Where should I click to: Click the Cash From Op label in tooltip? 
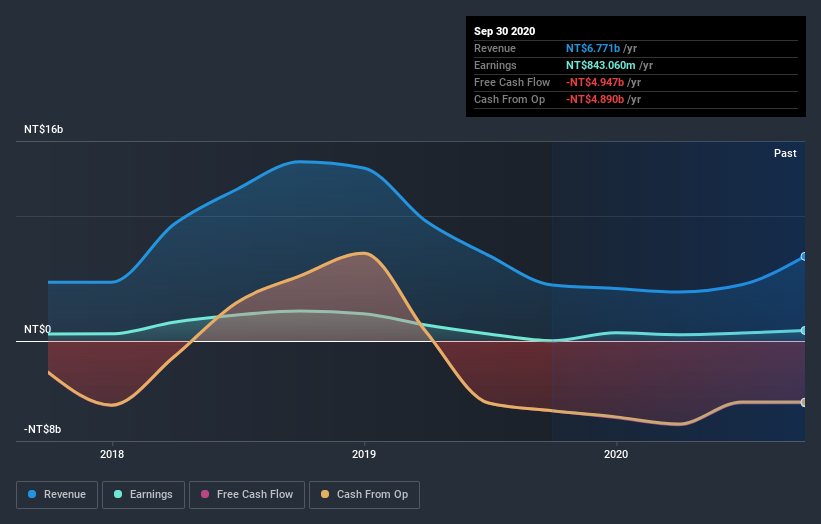click(509, 99)
